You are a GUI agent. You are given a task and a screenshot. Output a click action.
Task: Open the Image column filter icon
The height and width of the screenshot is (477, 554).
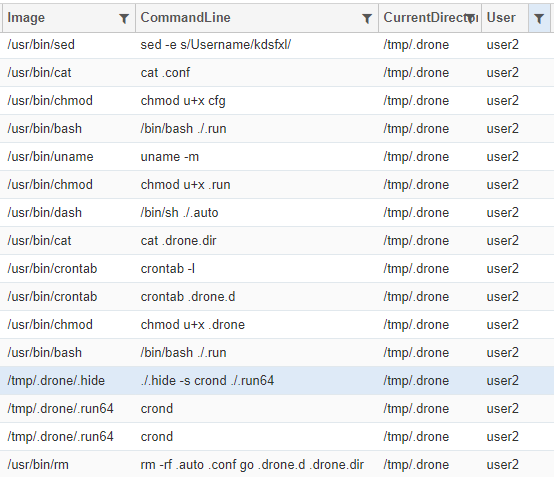point(124,18)
